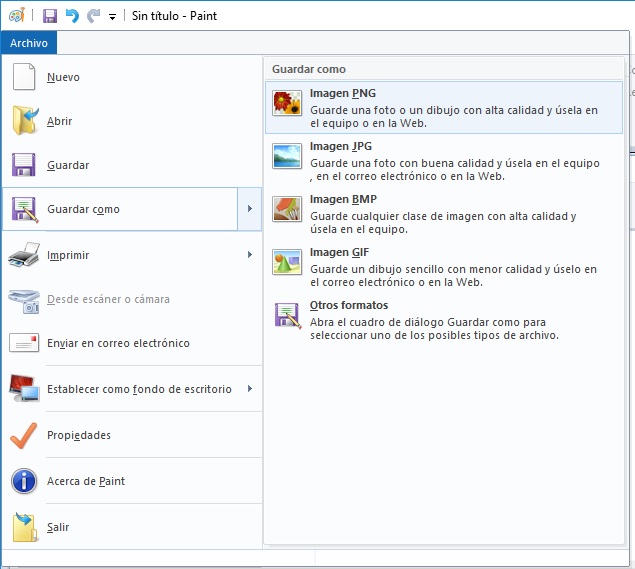Click the envelope icon for Enviar en correo
The image size is (635, 569).
tap(24, 343)
